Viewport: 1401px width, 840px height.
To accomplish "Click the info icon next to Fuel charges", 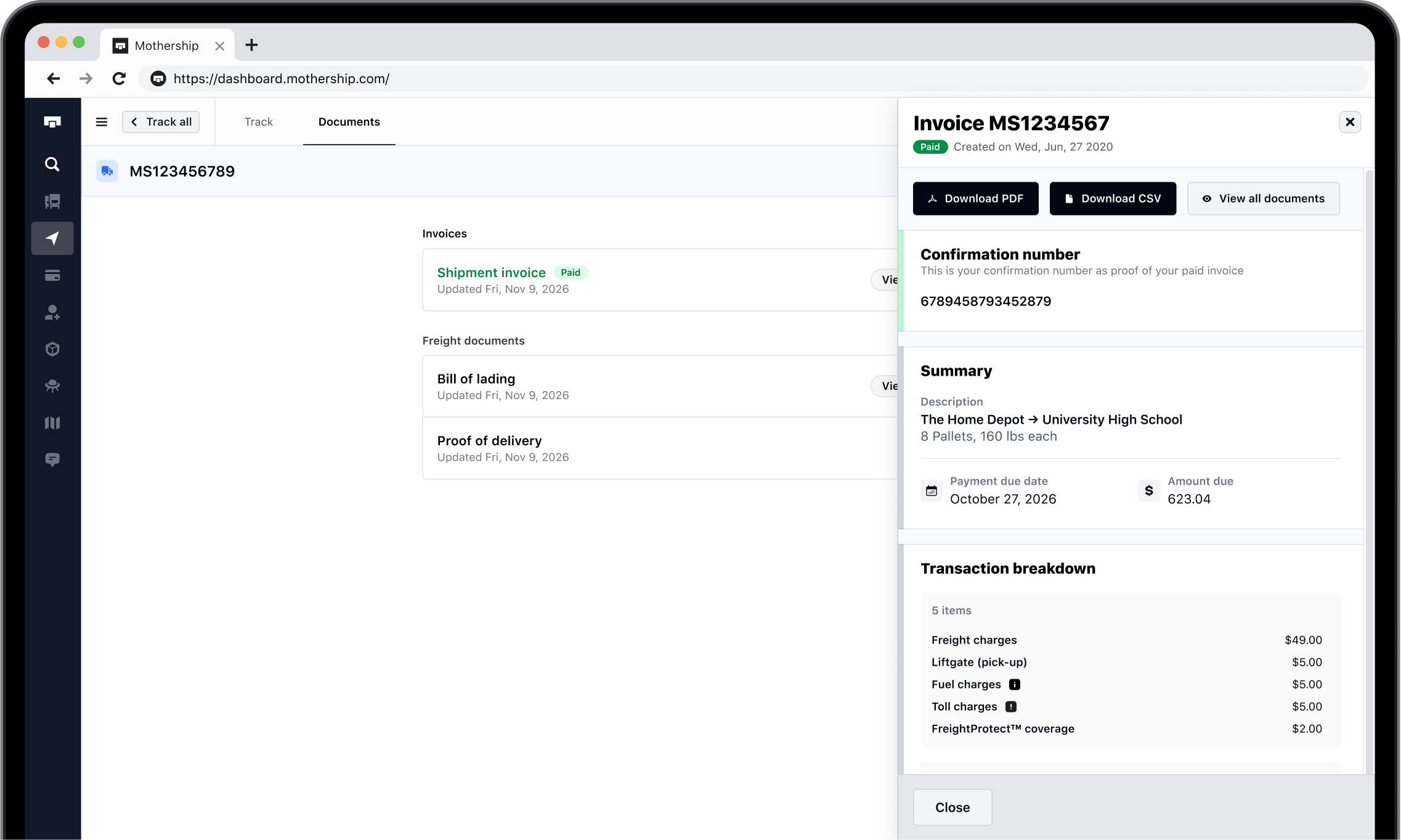I will tap(1014, 684).
